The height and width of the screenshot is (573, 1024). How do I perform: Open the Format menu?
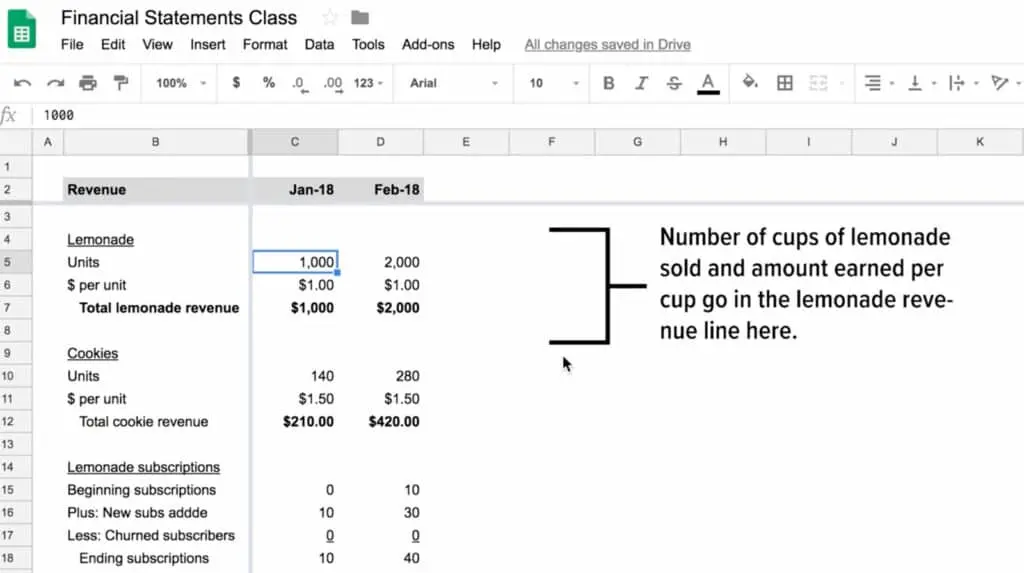point(264,44)
